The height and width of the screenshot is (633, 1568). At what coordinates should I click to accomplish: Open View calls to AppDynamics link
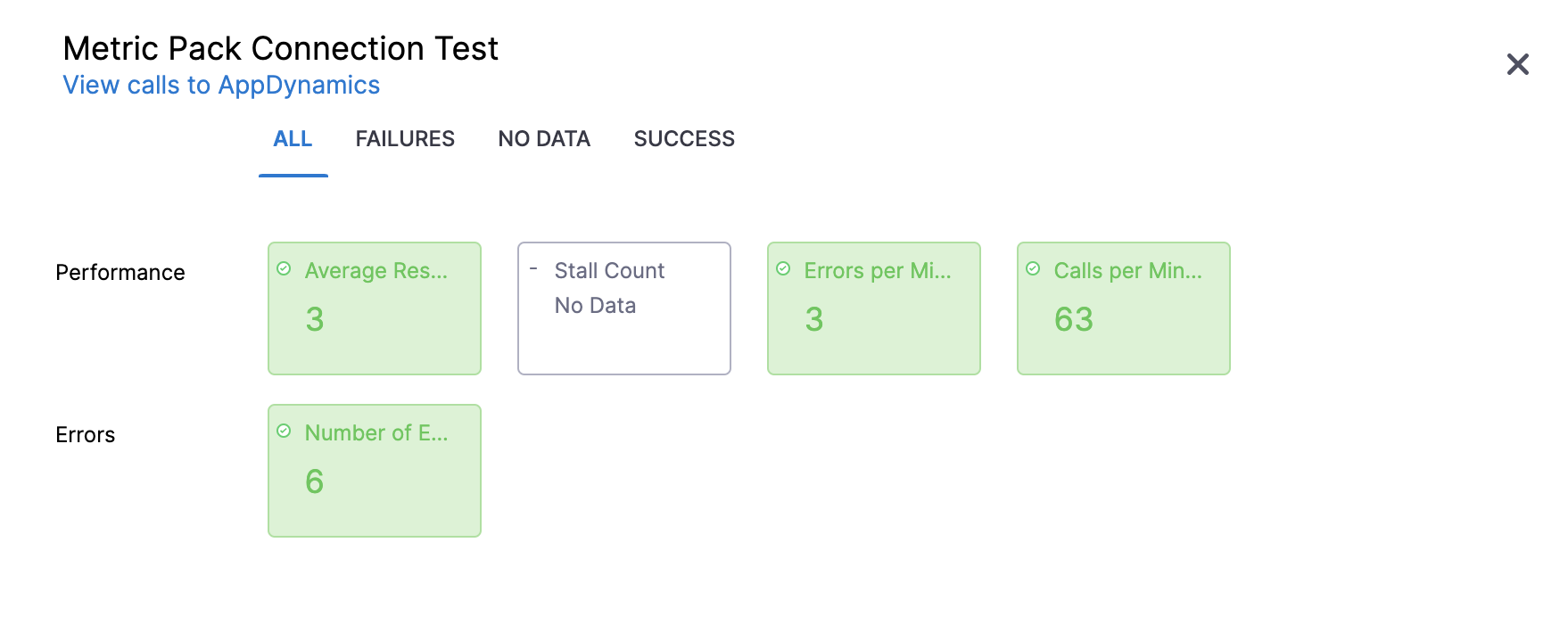click(x=221, y=85)
